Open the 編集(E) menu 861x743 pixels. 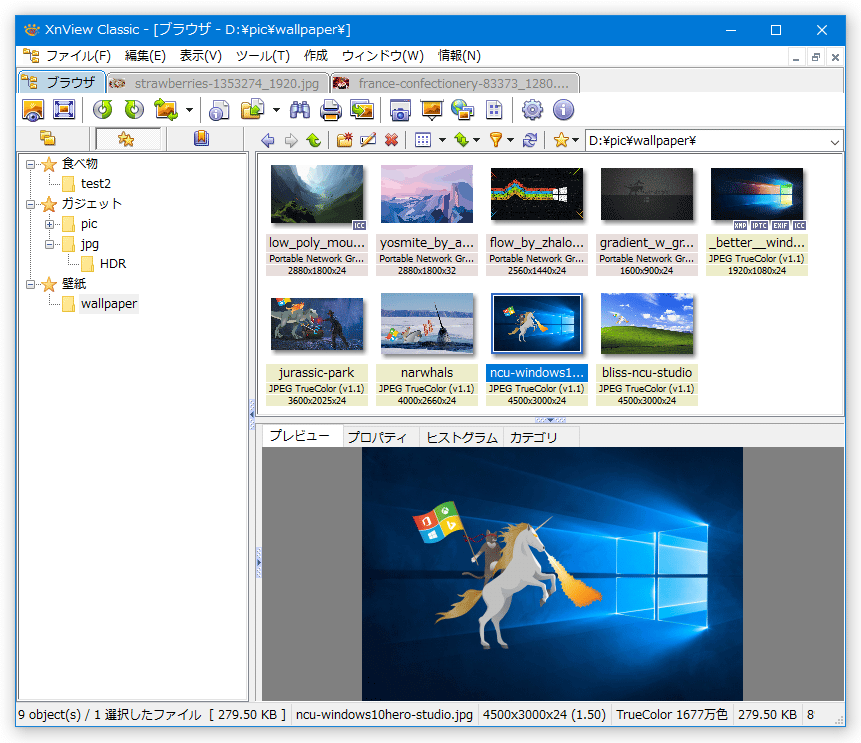click(145, 56)
